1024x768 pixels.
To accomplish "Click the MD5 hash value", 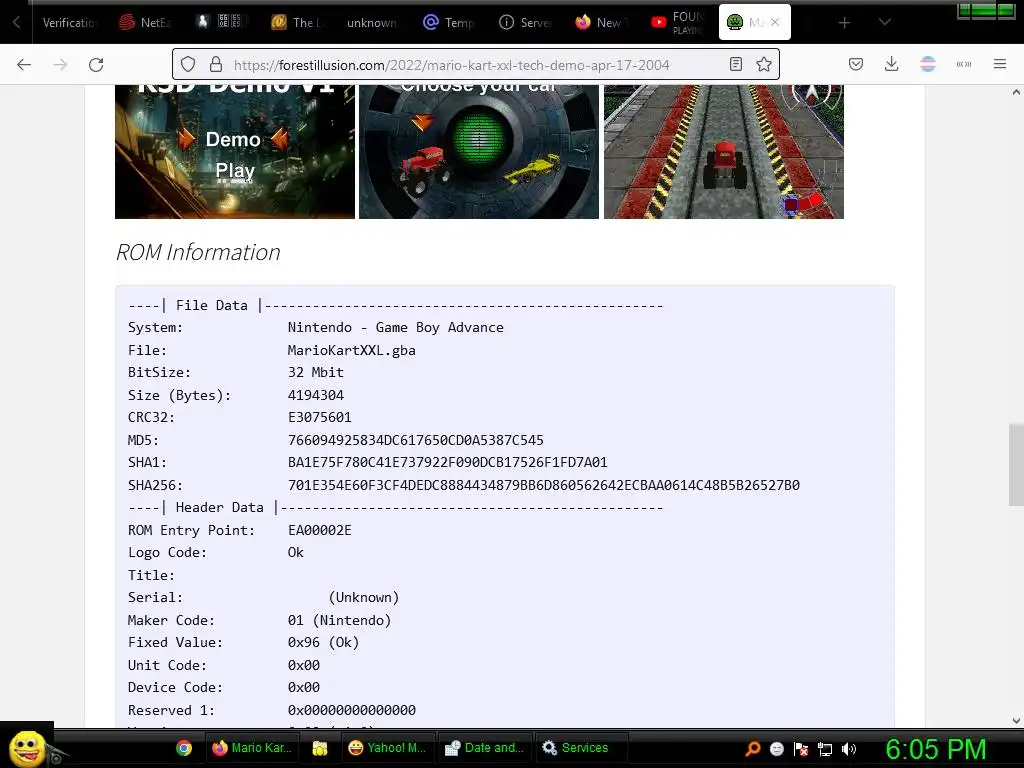I will pos(415,440).
